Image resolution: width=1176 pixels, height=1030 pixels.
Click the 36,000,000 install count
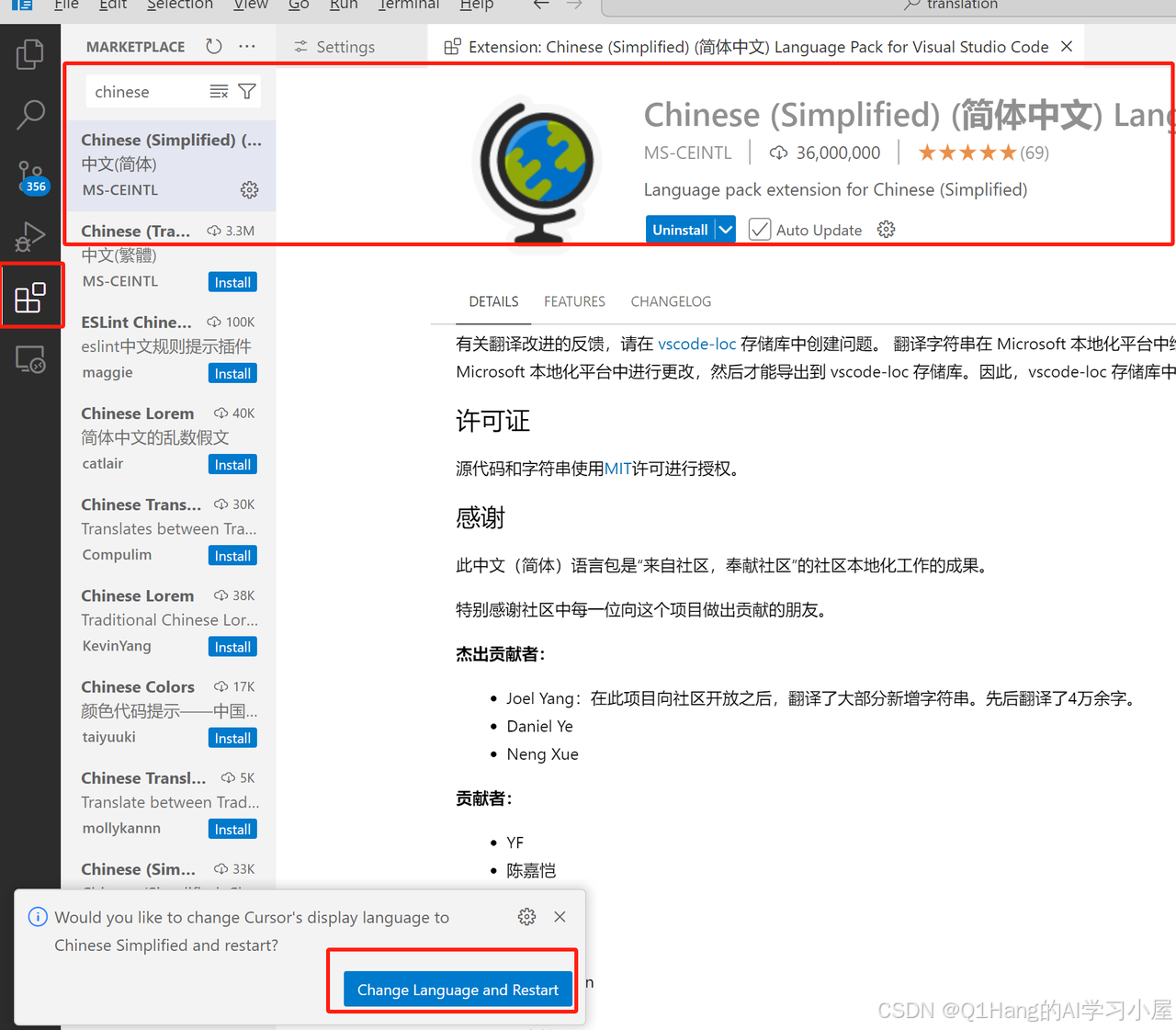click(x=825, y=153)
